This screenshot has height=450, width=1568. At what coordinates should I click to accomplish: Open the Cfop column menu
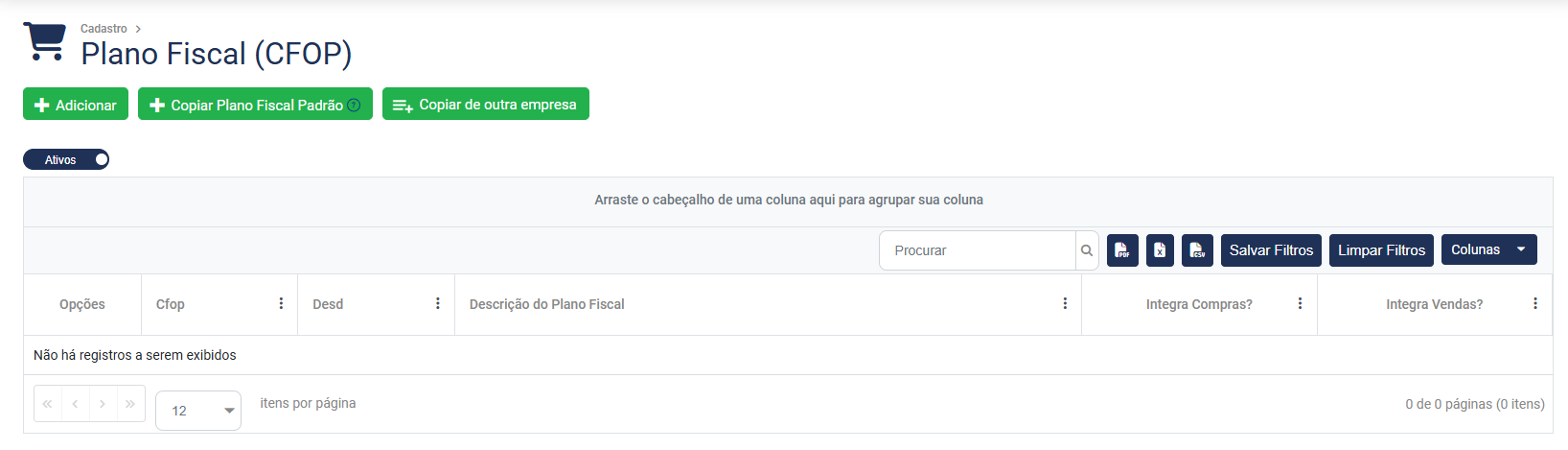coord(281,304)
